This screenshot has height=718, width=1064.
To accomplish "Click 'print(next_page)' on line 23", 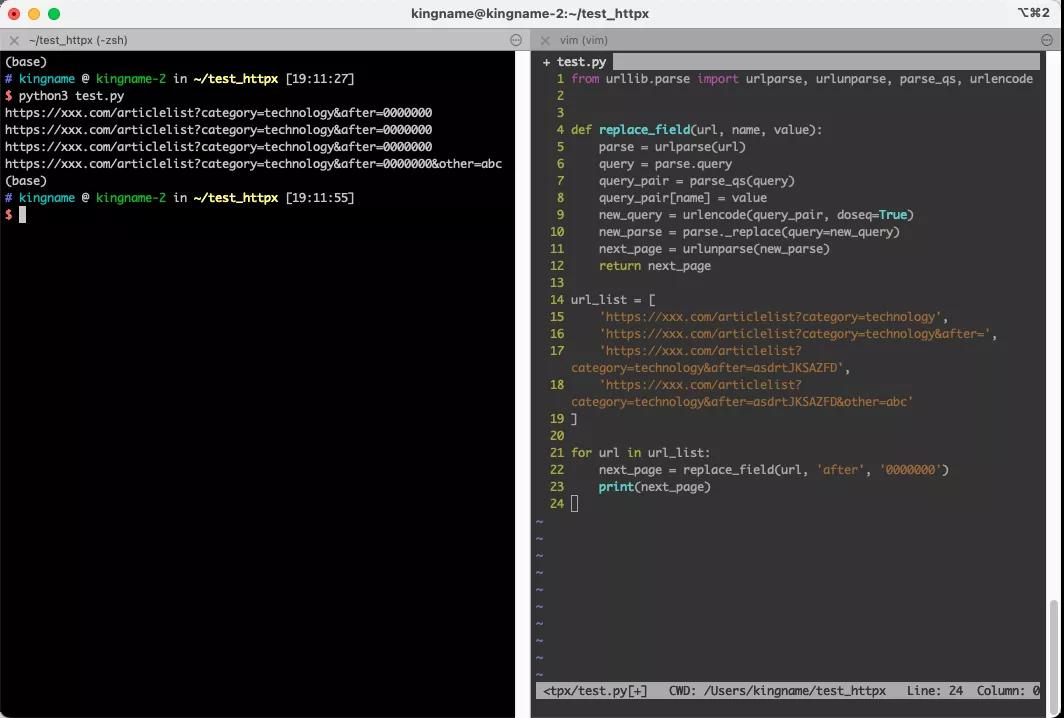I will [654, 486].
